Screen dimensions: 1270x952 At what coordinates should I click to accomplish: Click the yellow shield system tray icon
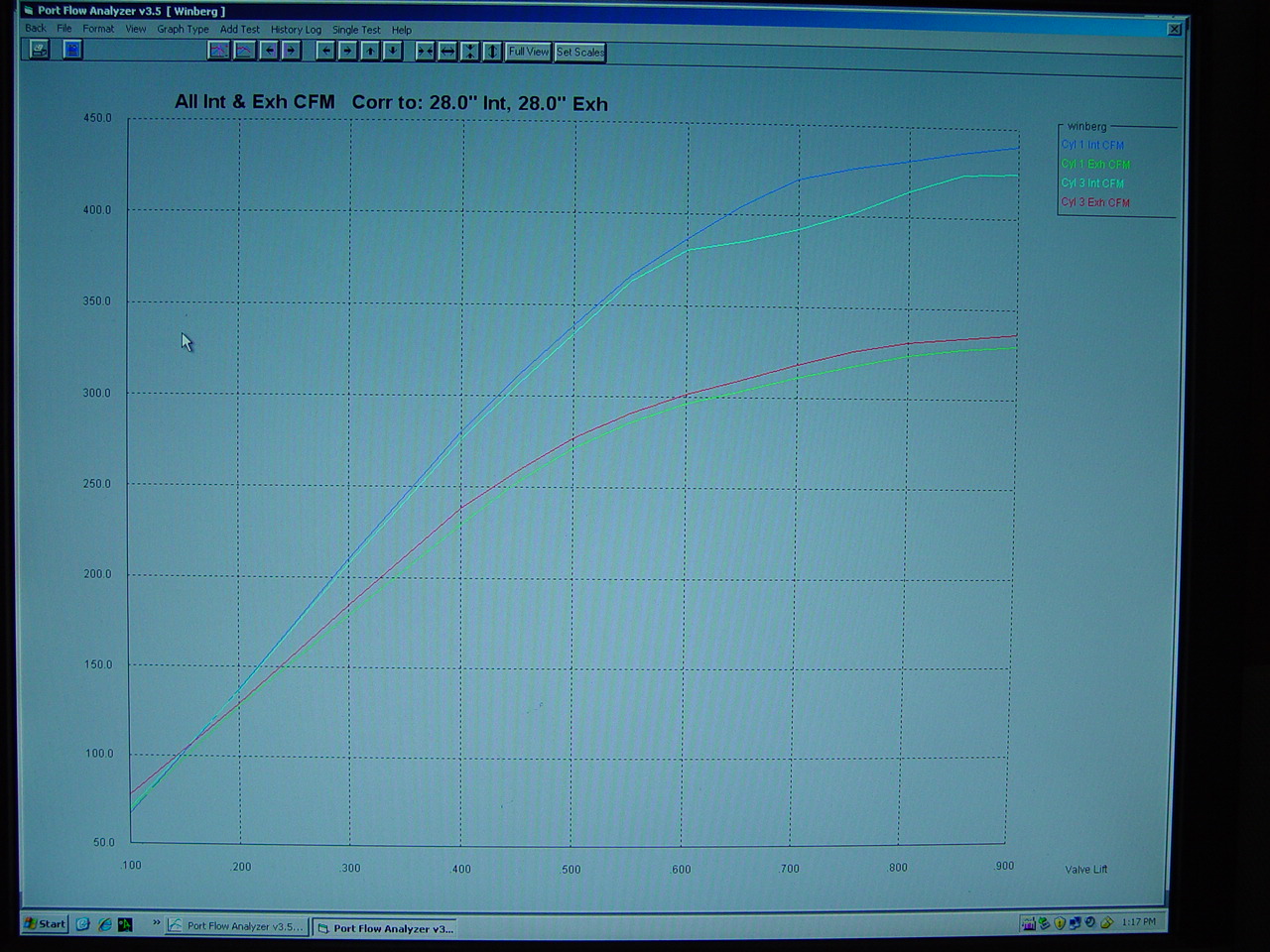pos(1060,923)
